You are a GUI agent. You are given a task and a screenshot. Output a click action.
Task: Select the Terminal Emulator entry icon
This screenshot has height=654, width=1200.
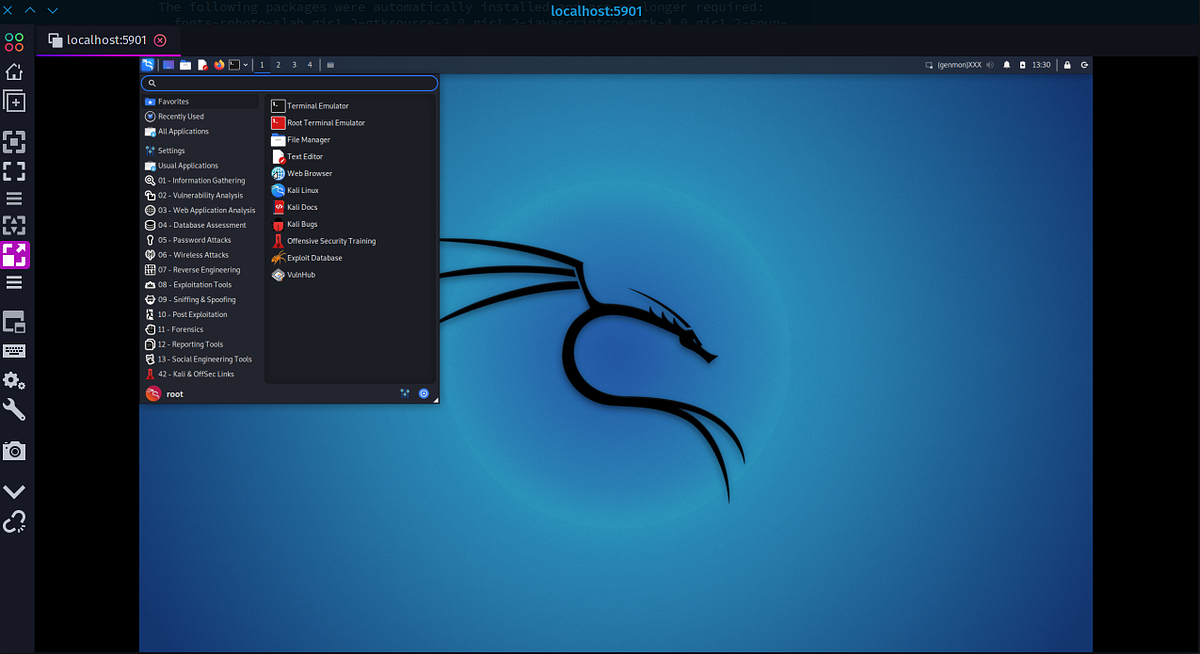(278, 105)
